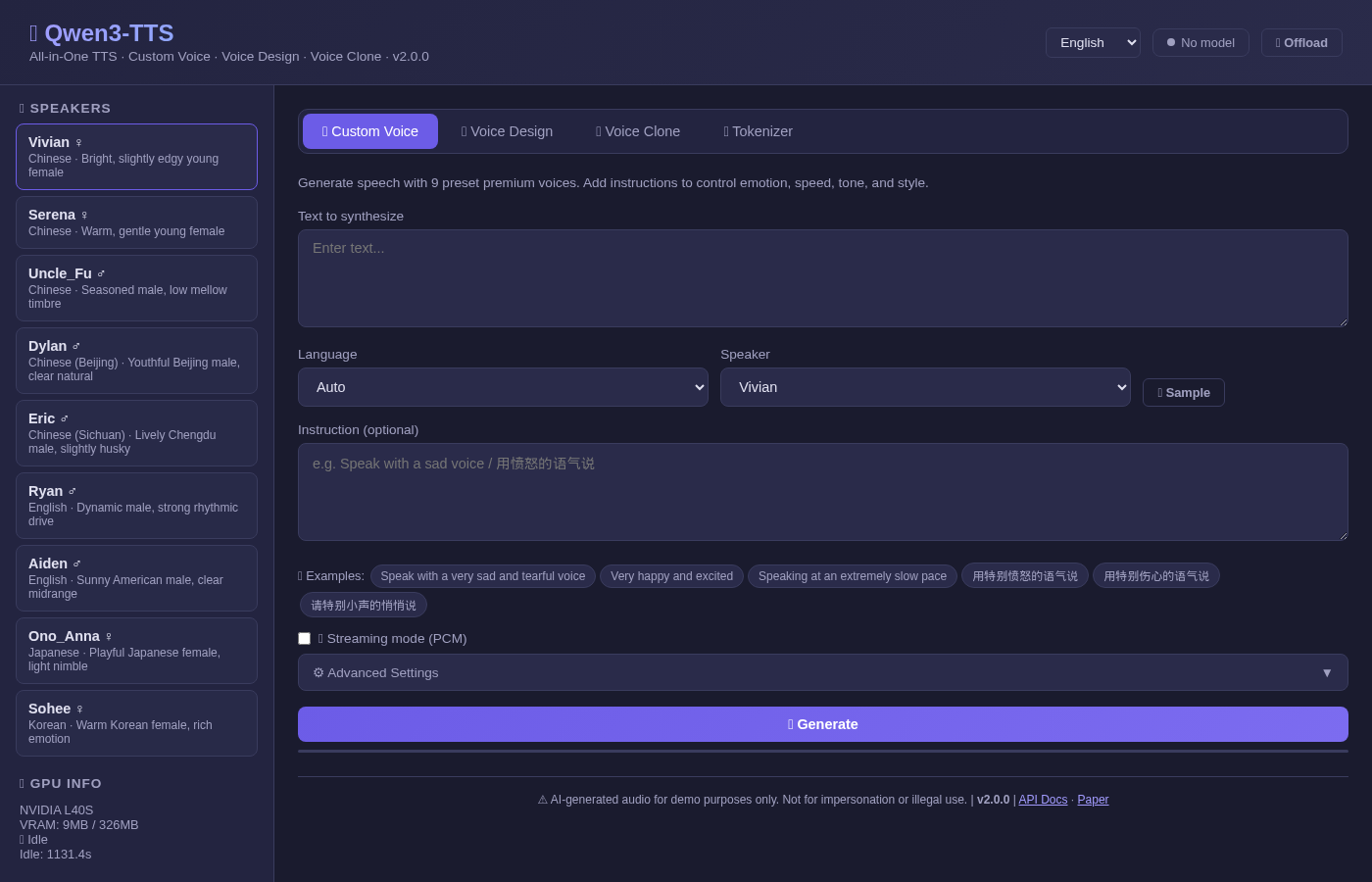1372x882 pixels.
Task: Use example 'Very happy and excited'
Action: pos(671,576)
